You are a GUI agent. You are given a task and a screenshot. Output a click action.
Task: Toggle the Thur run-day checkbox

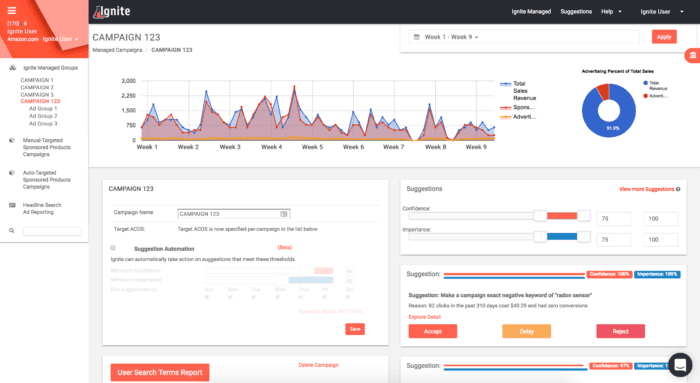pyautogui.click(x=301, y=297)
